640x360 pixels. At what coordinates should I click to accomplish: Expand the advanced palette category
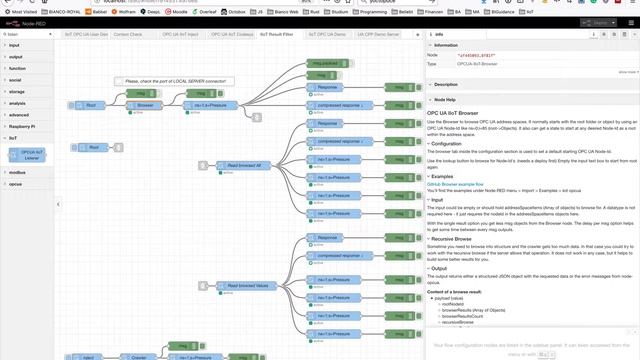[x=27, y=115]
